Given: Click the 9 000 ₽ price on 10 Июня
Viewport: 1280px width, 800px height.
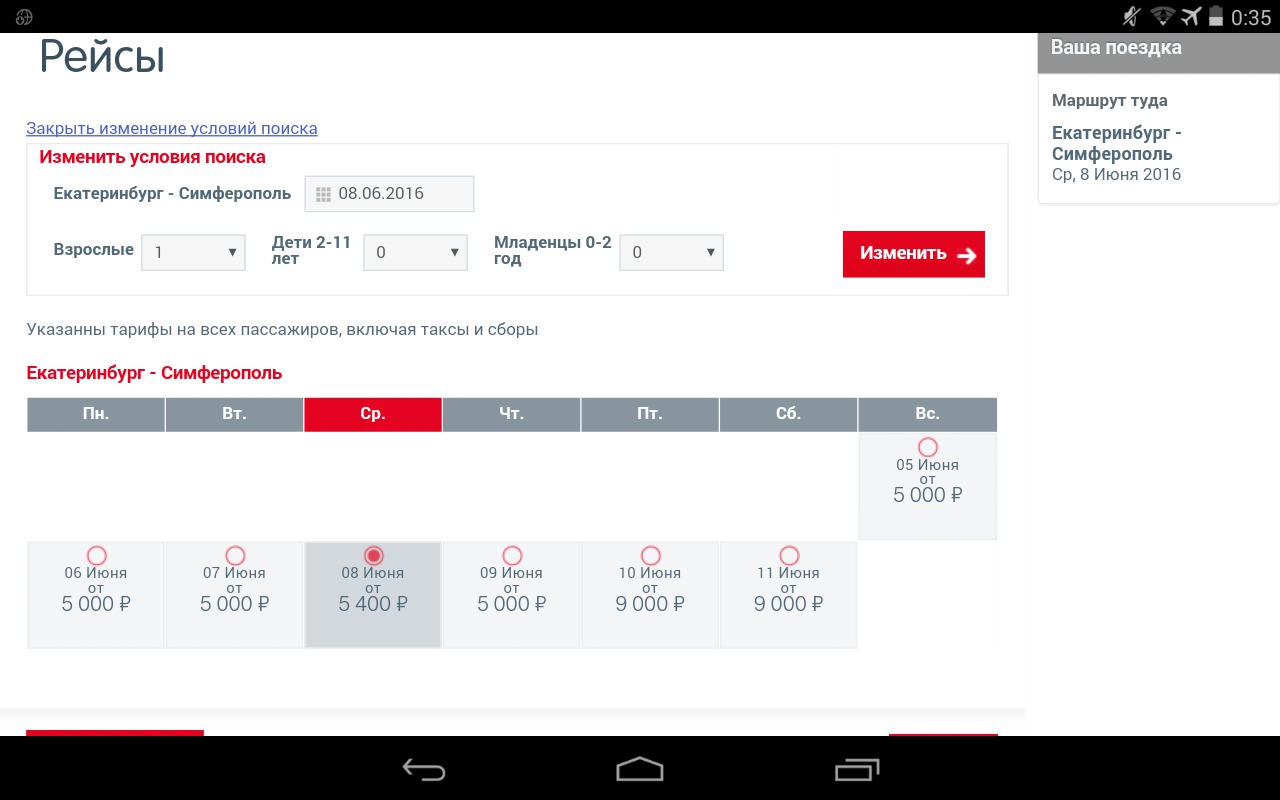Looking at the screenshot, I should point(650,603).
